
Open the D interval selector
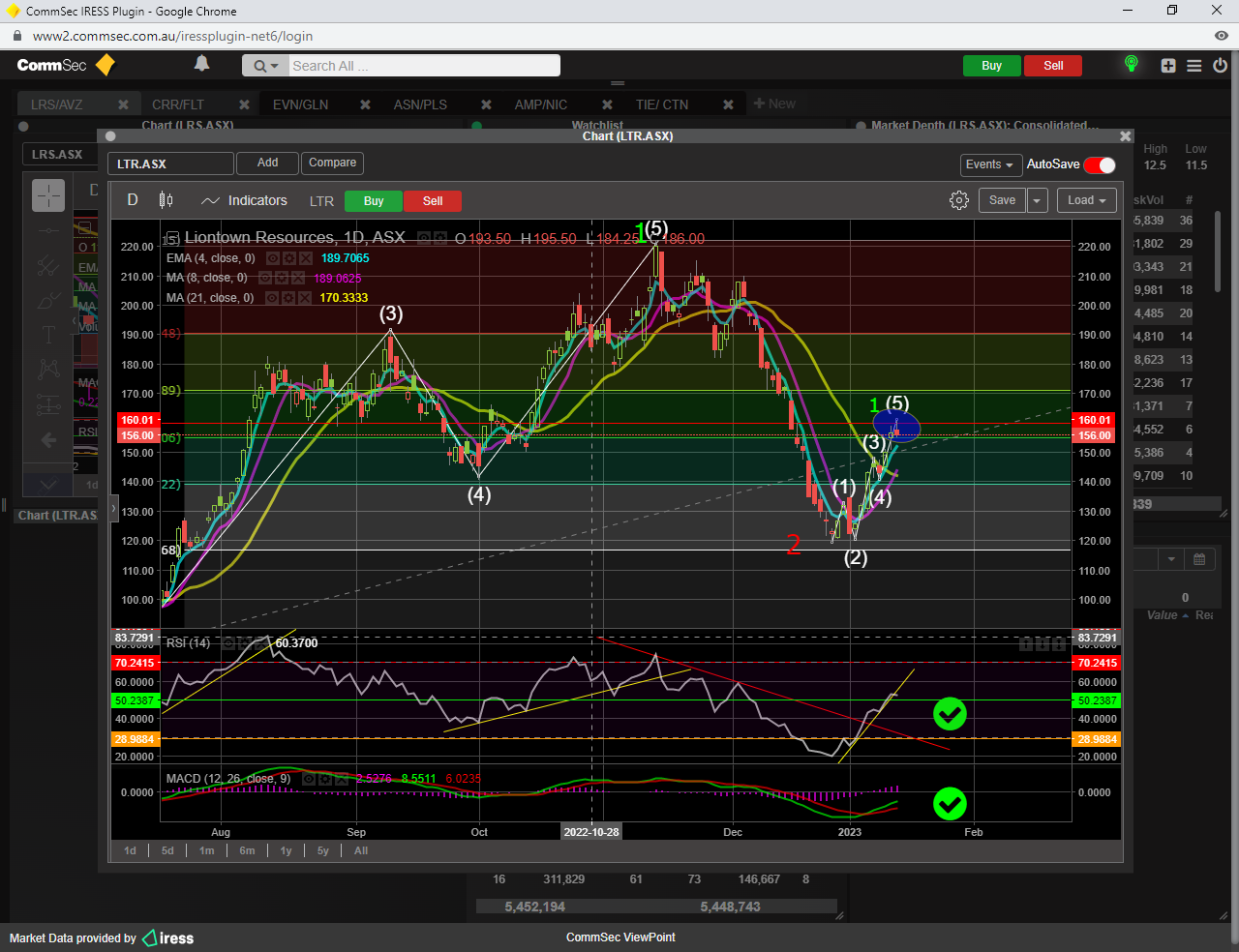pos(133,200)
